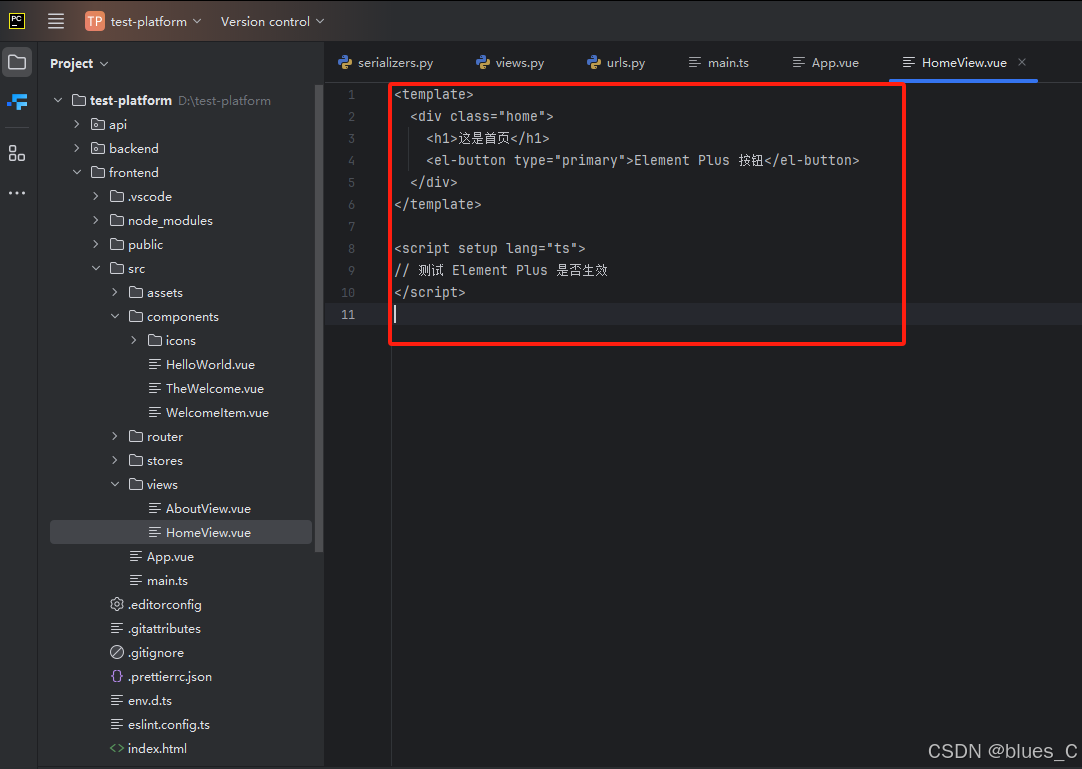Expand the node_modules folder
The height and width of the screenshot is (769, 1082).
[x=96, y=220]
